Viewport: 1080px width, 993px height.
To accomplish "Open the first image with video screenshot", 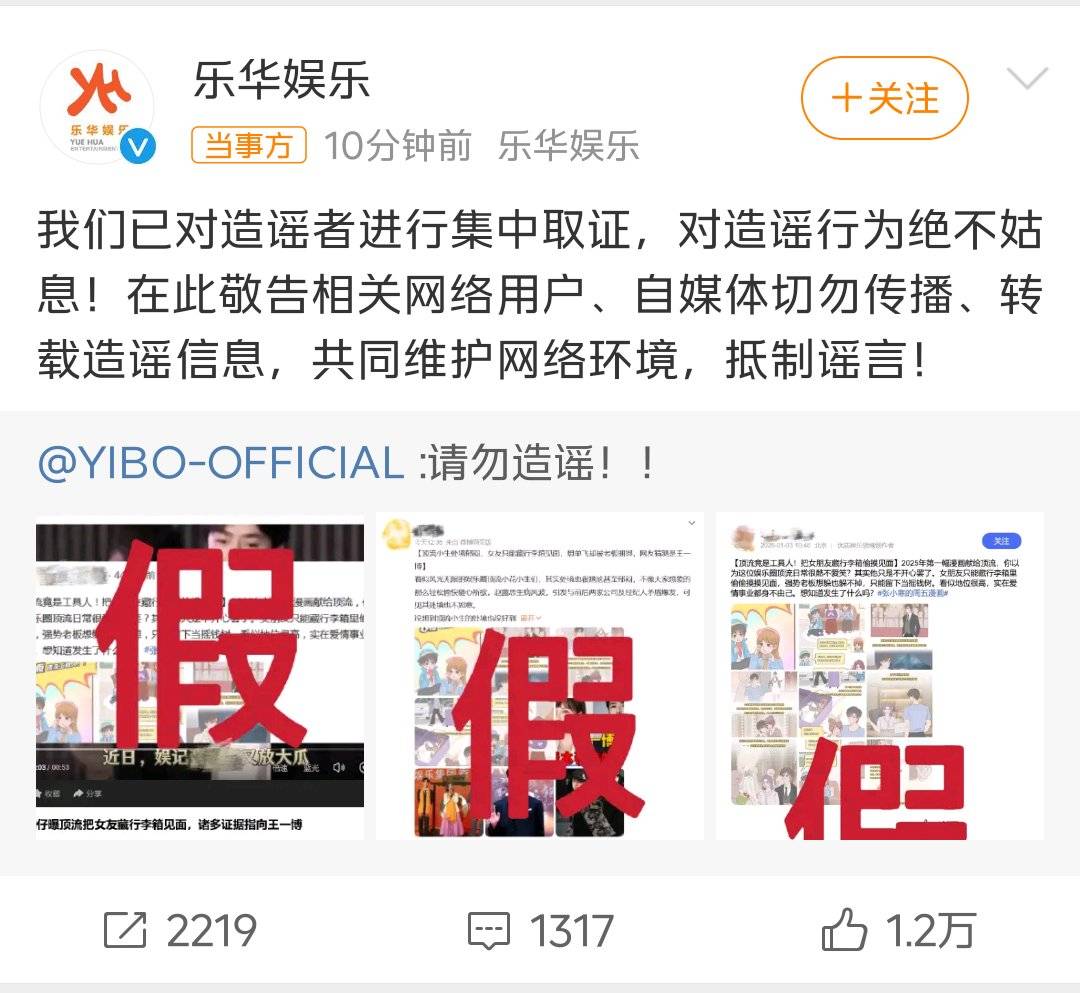I will (x=200, y=676).
